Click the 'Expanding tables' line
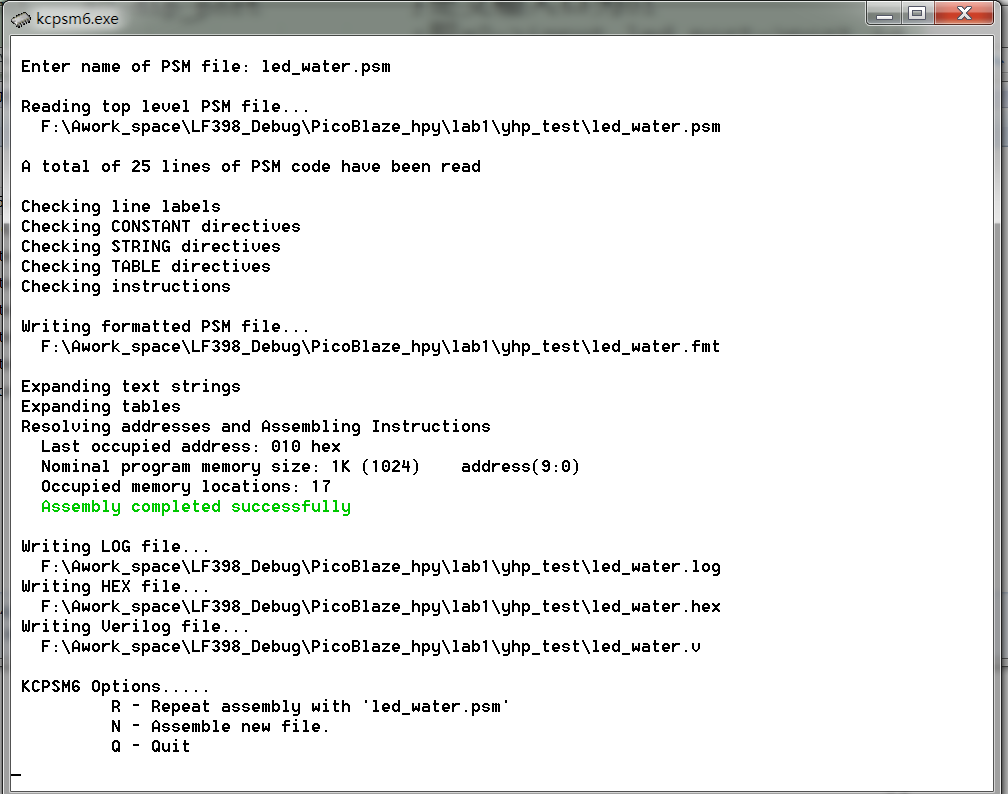This screenshot has width=1008, height=794. click(x=101, y=406)
